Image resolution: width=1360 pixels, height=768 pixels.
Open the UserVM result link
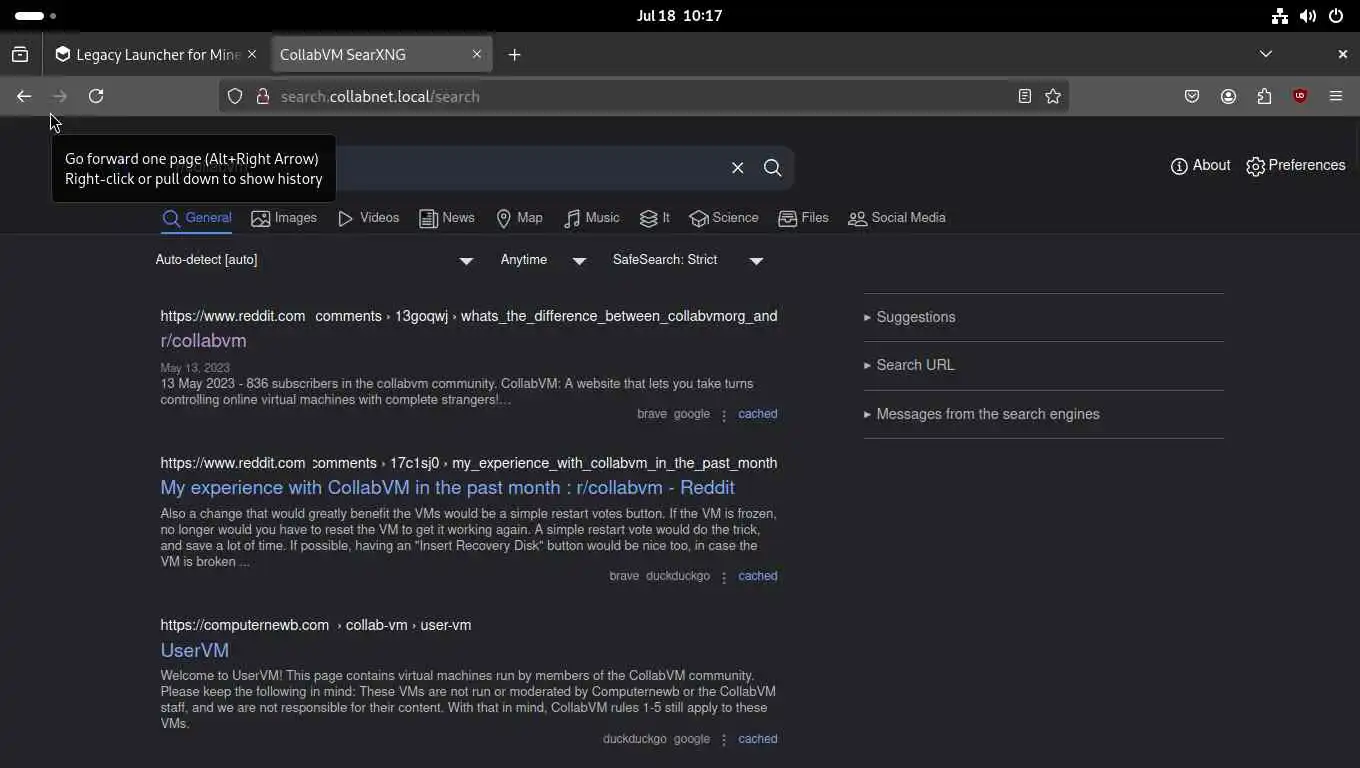[x=194, y=650]
